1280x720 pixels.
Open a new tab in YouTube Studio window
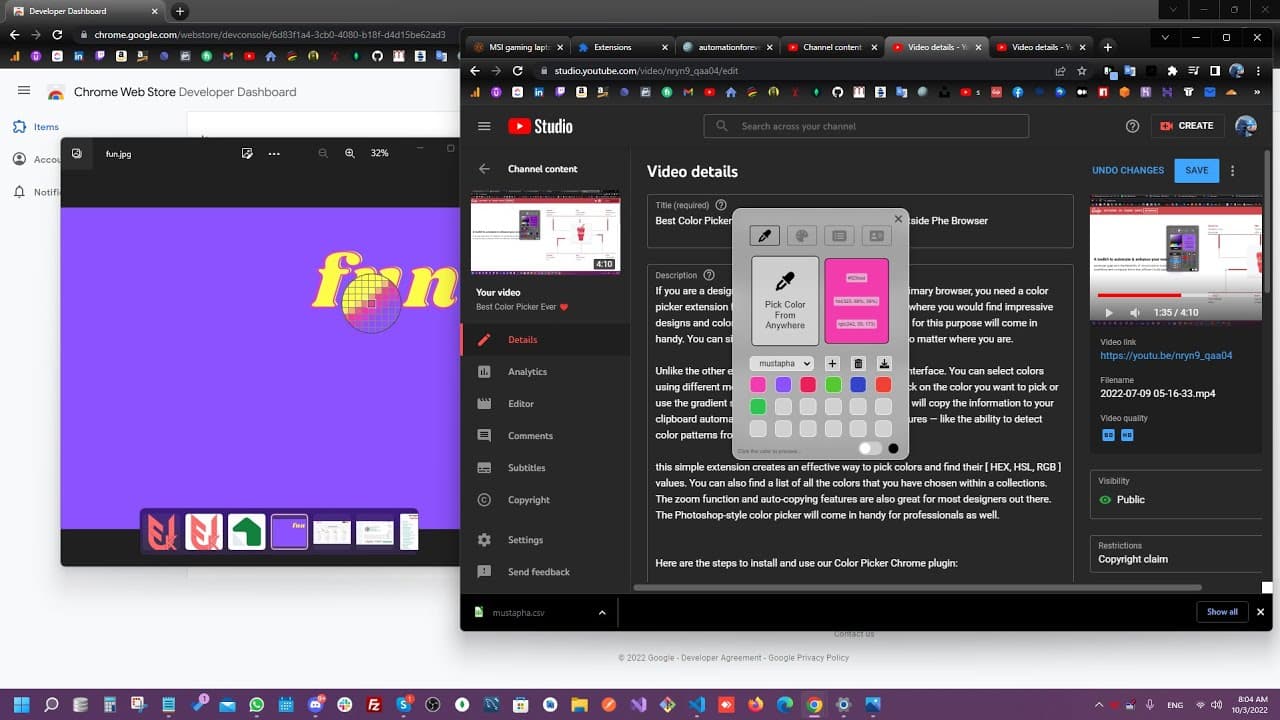pos(1107,47)
